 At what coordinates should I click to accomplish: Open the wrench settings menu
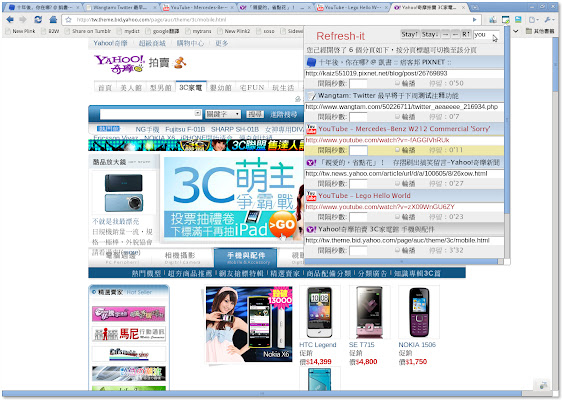[x=549, y=20]
